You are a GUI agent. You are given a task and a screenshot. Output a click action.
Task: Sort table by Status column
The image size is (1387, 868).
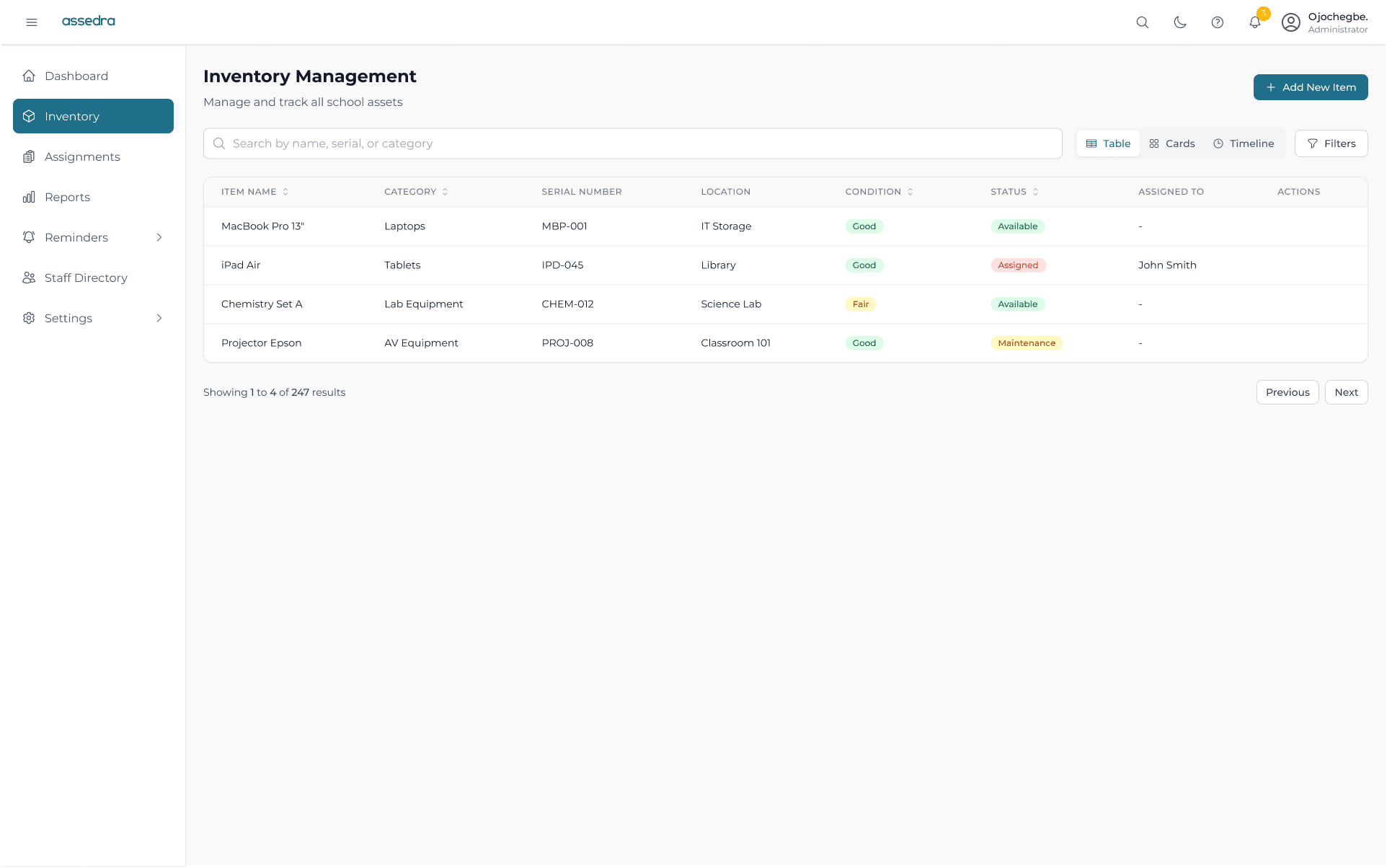tap(1015, 192)
